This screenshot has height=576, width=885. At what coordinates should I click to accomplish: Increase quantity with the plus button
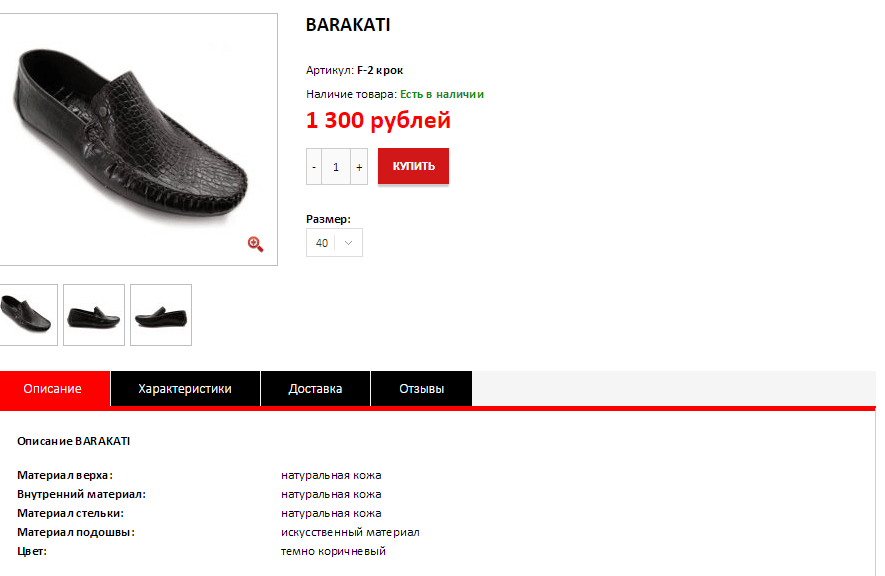point(359,166)
